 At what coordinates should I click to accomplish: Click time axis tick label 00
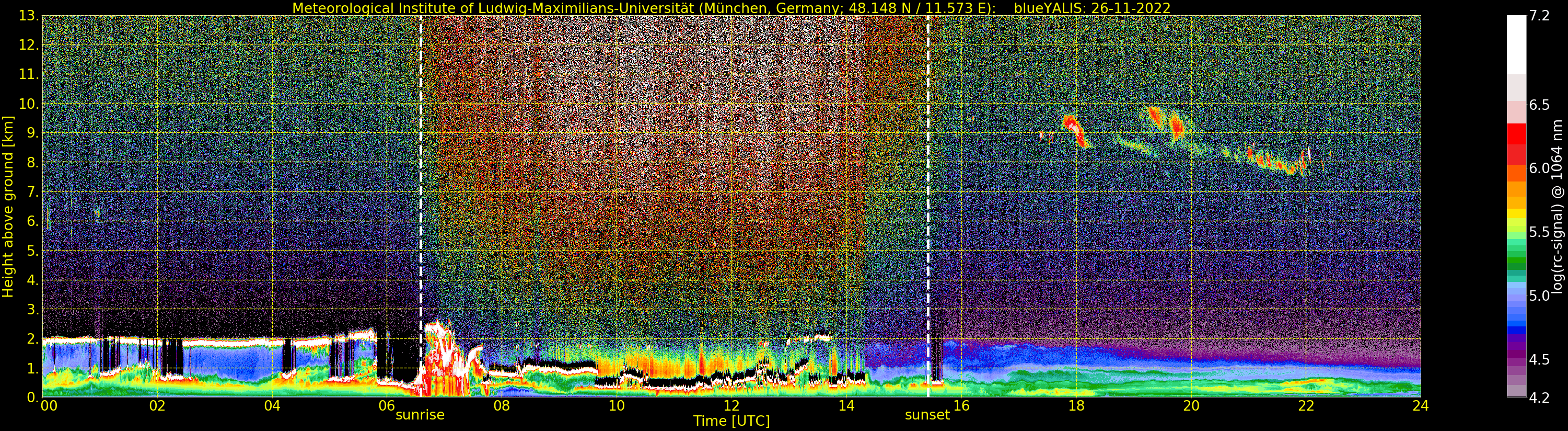coord(48,406)
